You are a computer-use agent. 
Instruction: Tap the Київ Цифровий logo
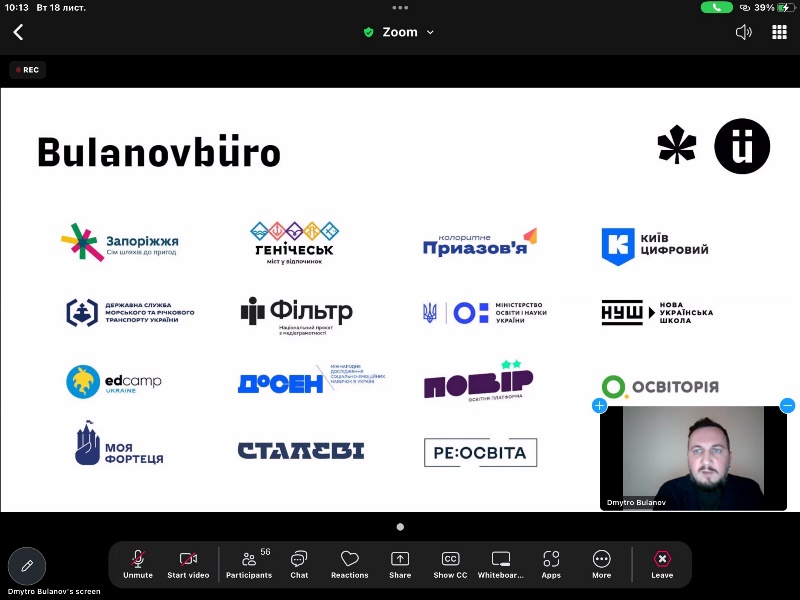click(x=655, y=246)
